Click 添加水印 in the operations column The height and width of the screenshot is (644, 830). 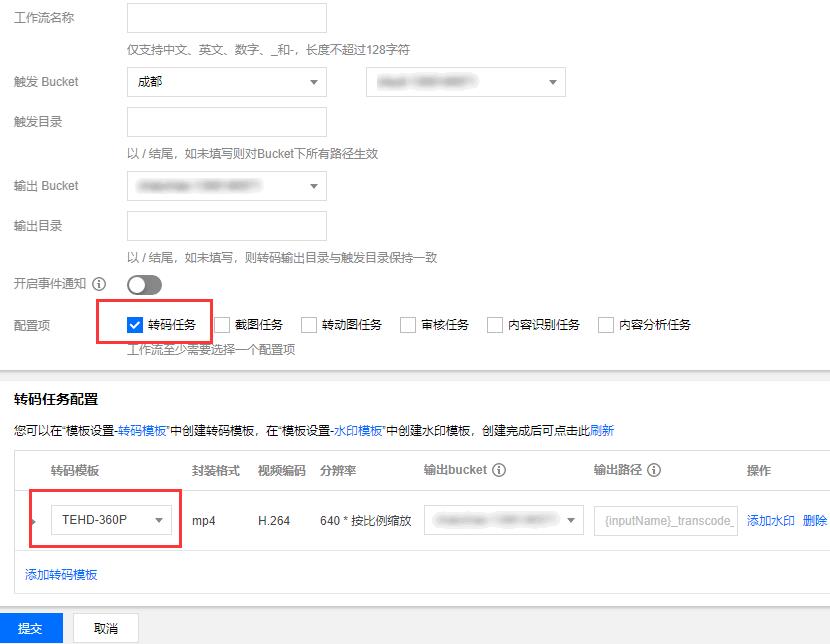tap(770, 521)
